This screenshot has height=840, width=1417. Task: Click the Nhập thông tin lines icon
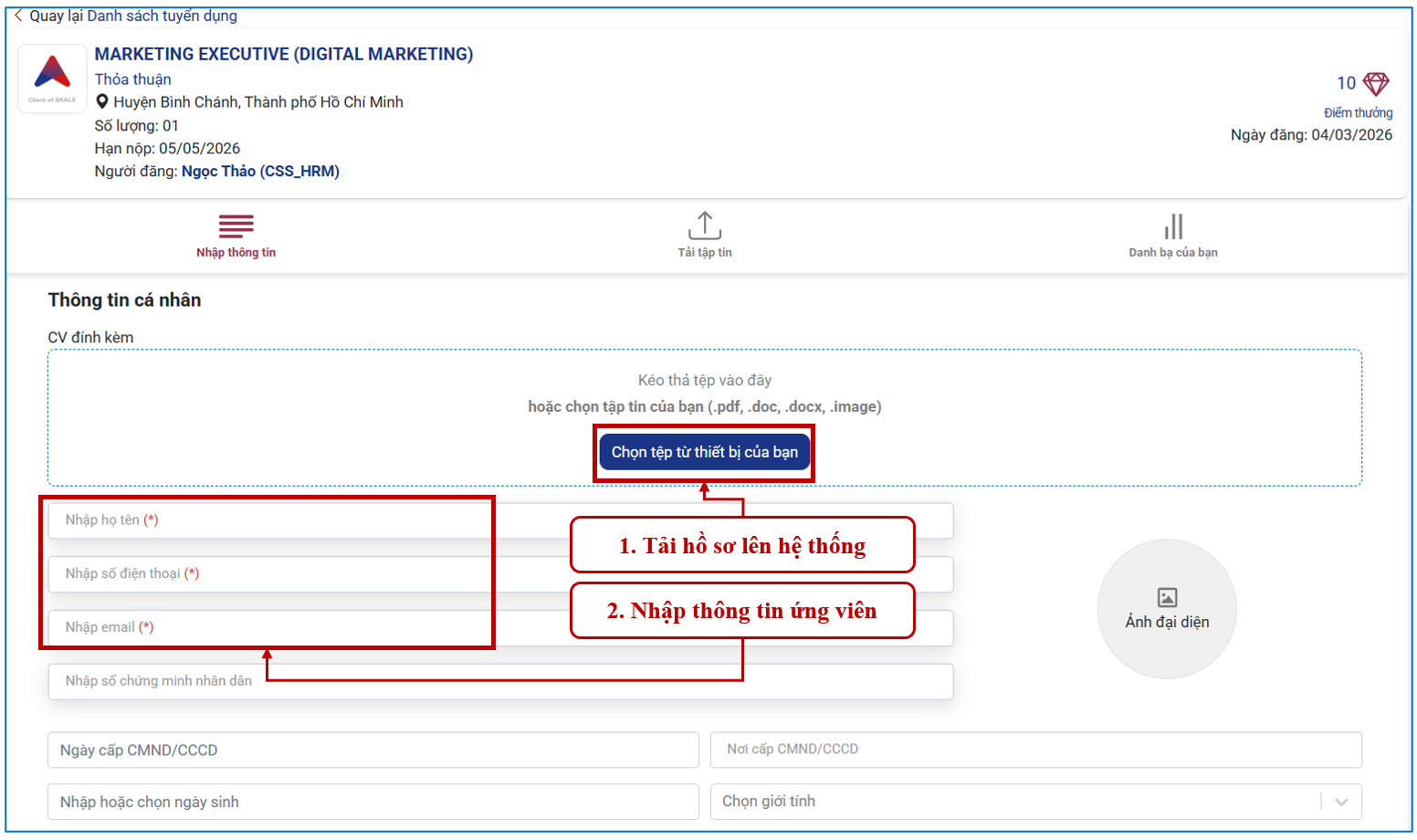click(236, 226)
